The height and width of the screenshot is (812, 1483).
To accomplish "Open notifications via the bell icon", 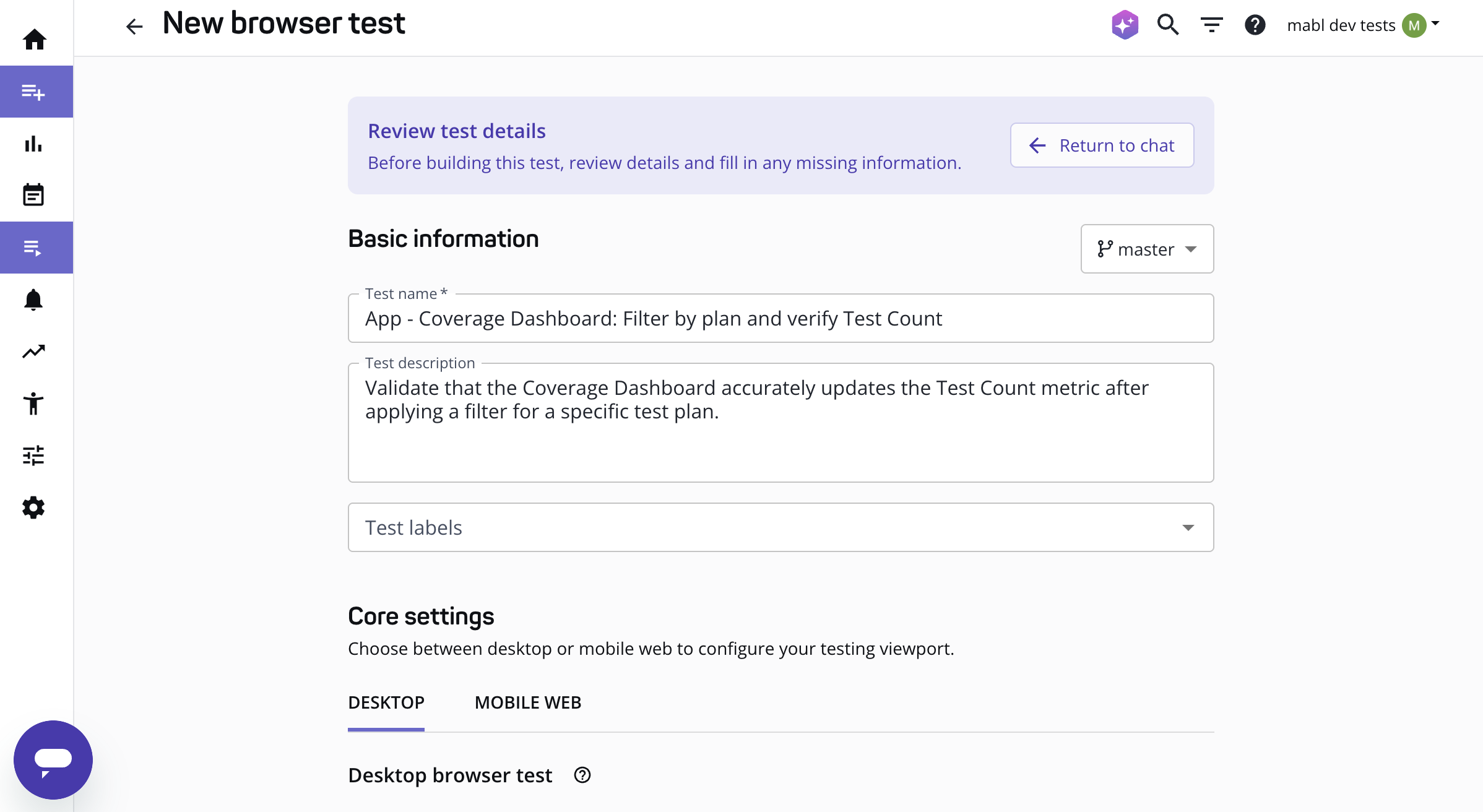I will pos(34,299).
